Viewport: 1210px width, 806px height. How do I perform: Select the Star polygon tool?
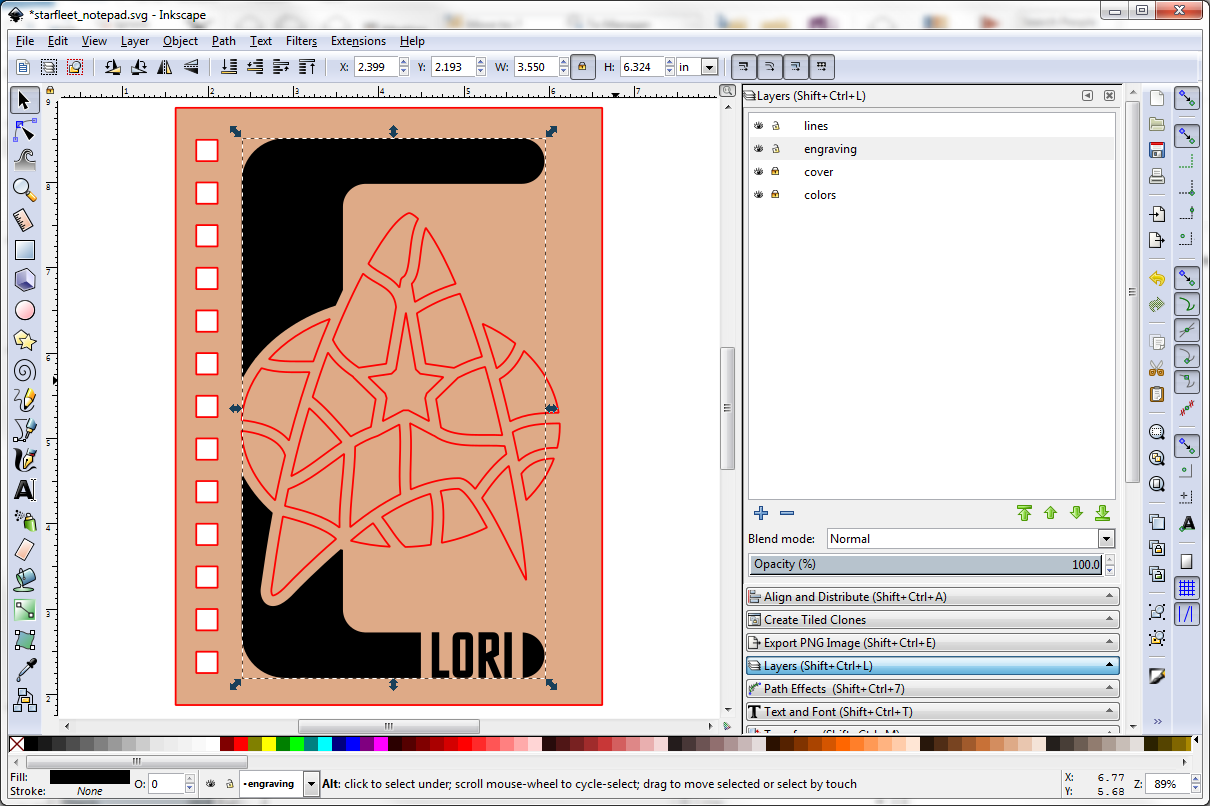[25, 340]
